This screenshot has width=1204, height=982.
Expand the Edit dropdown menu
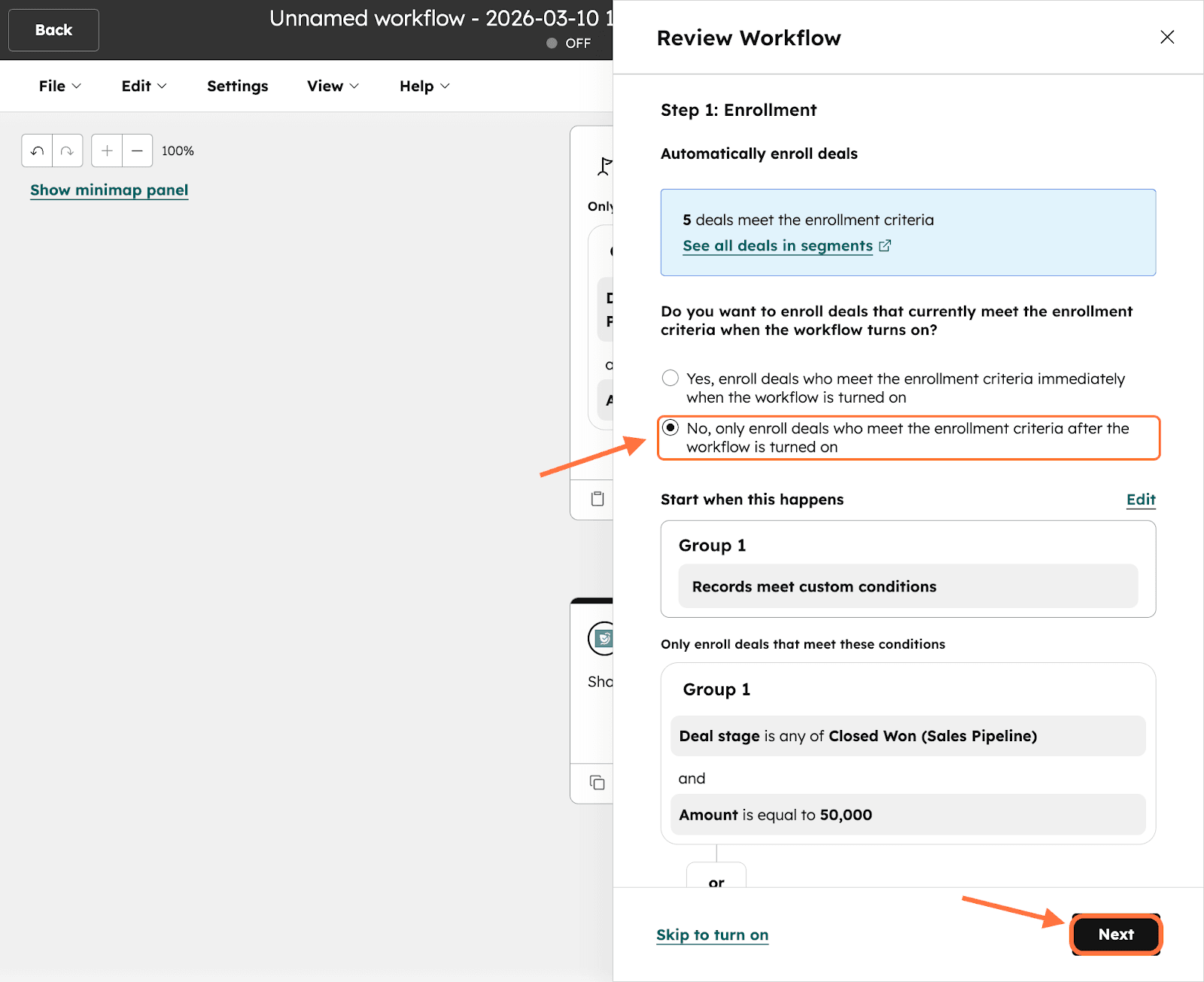pos(144,86)
